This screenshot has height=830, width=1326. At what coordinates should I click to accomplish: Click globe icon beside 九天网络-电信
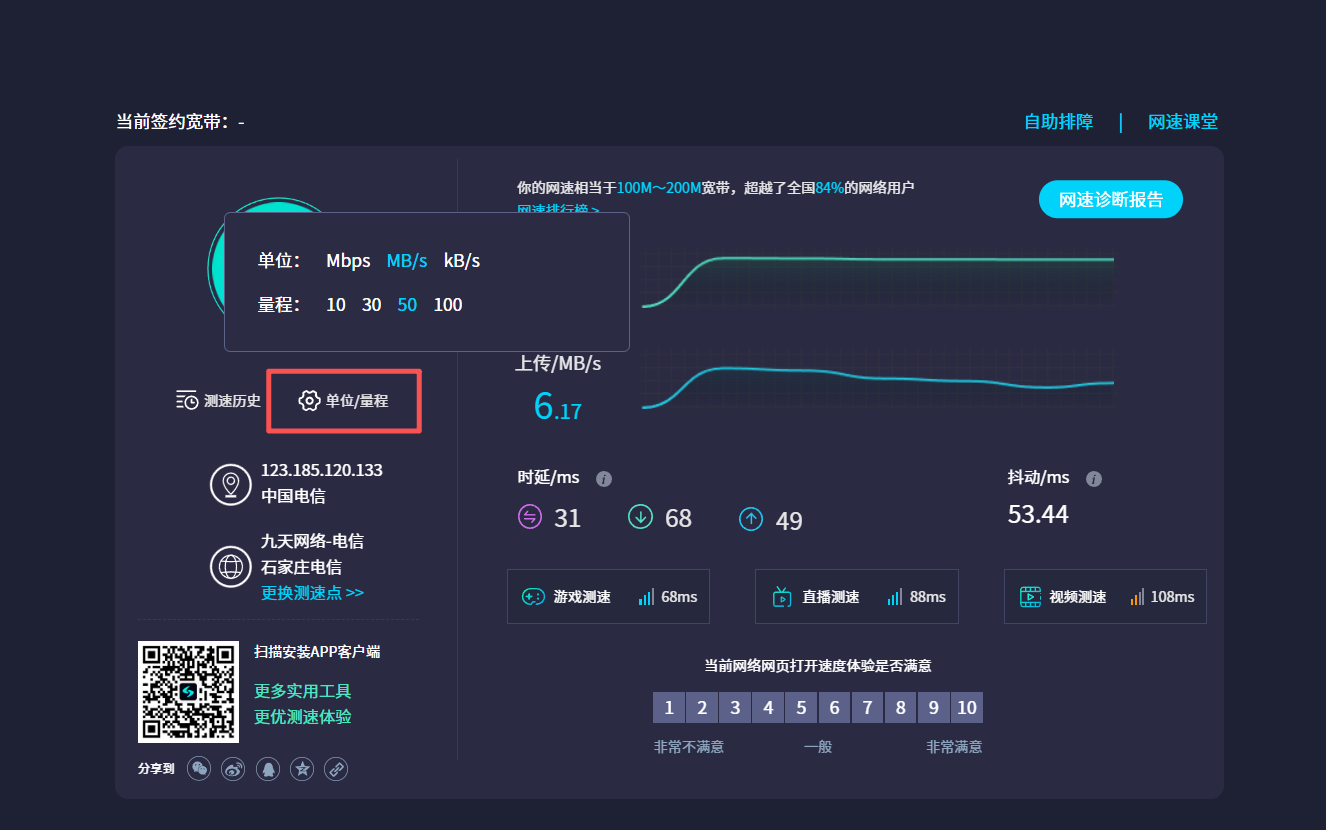[231, 567]
